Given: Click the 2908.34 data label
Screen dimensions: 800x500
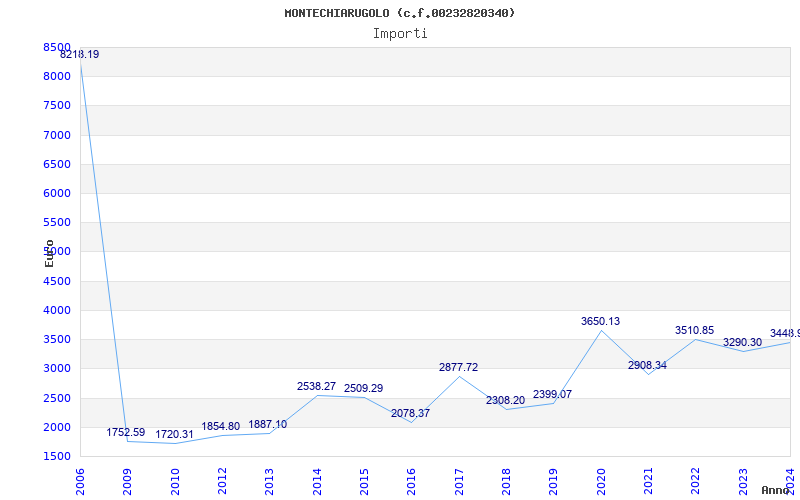Looking at the screenshot, I should coord(647,366).
